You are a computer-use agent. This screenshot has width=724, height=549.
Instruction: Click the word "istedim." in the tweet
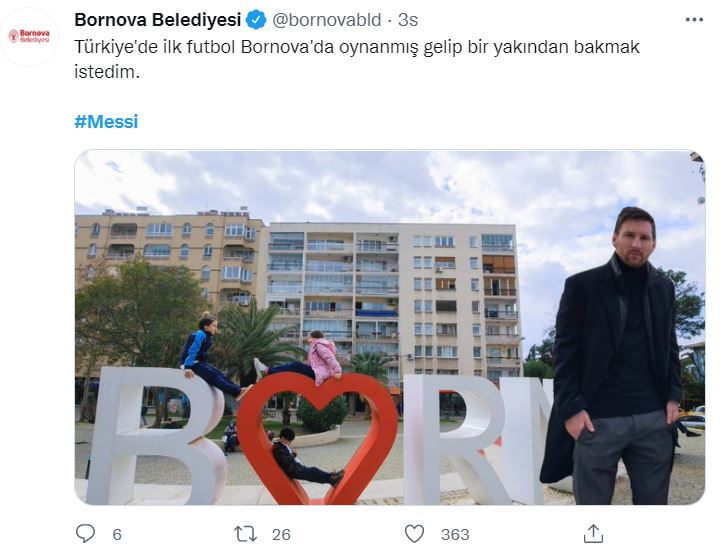pos(107,72)
